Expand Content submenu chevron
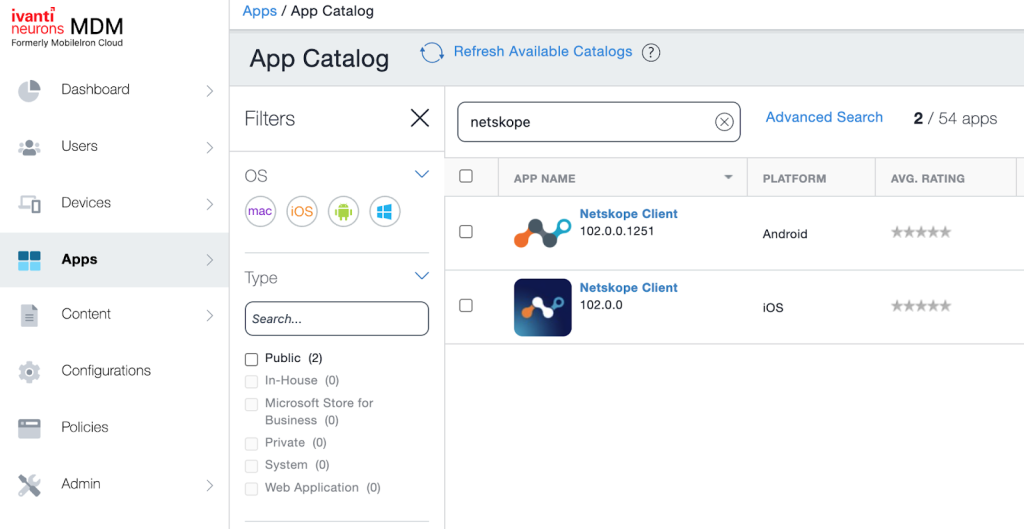The width and height of the screenshot is (1024, 529). click(210, 315)
